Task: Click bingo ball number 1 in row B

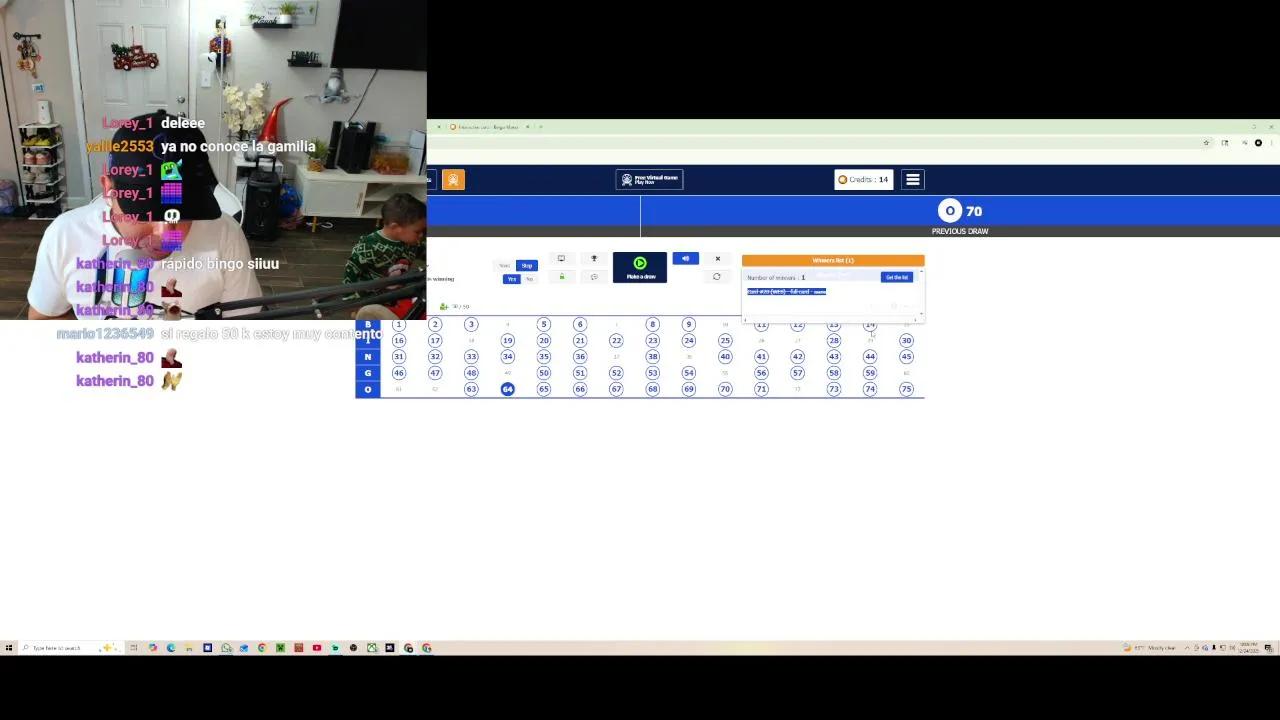Action: click(x=398, y=324)
